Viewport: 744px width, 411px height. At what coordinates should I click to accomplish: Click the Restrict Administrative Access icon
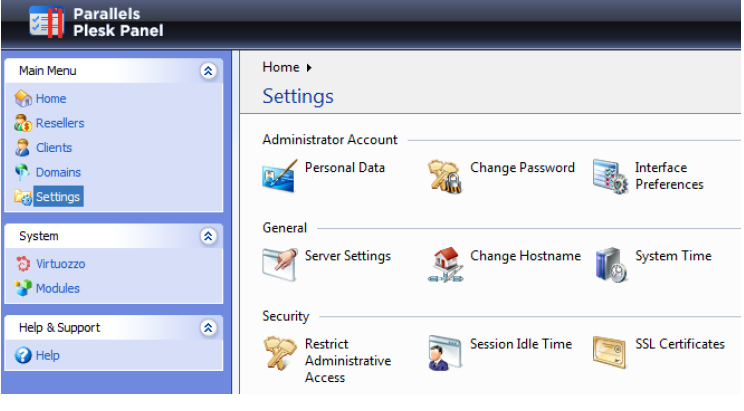click(x=279, y=353)
